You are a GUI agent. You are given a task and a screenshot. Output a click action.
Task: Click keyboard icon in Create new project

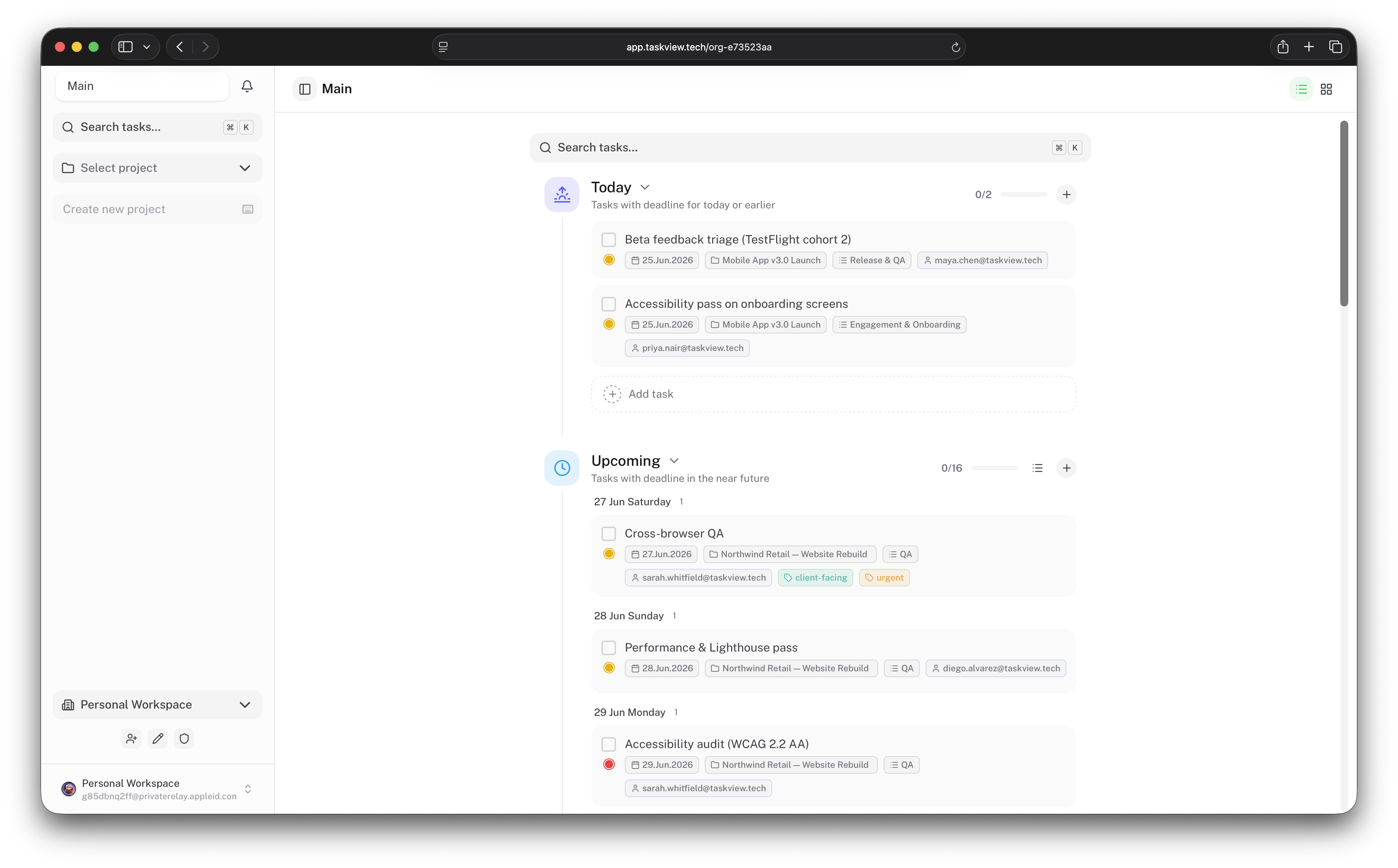248,209
